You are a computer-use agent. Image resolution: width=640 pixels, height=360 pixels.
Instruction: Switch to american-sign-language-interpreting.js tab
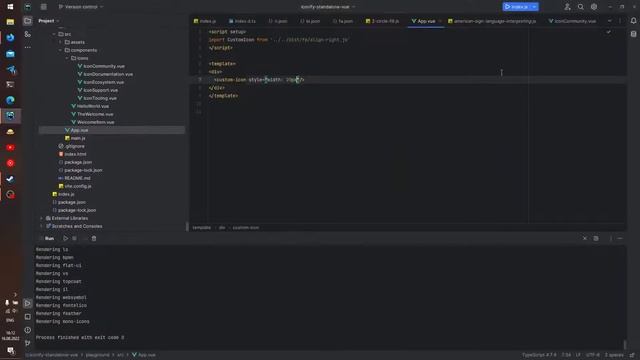492,21
